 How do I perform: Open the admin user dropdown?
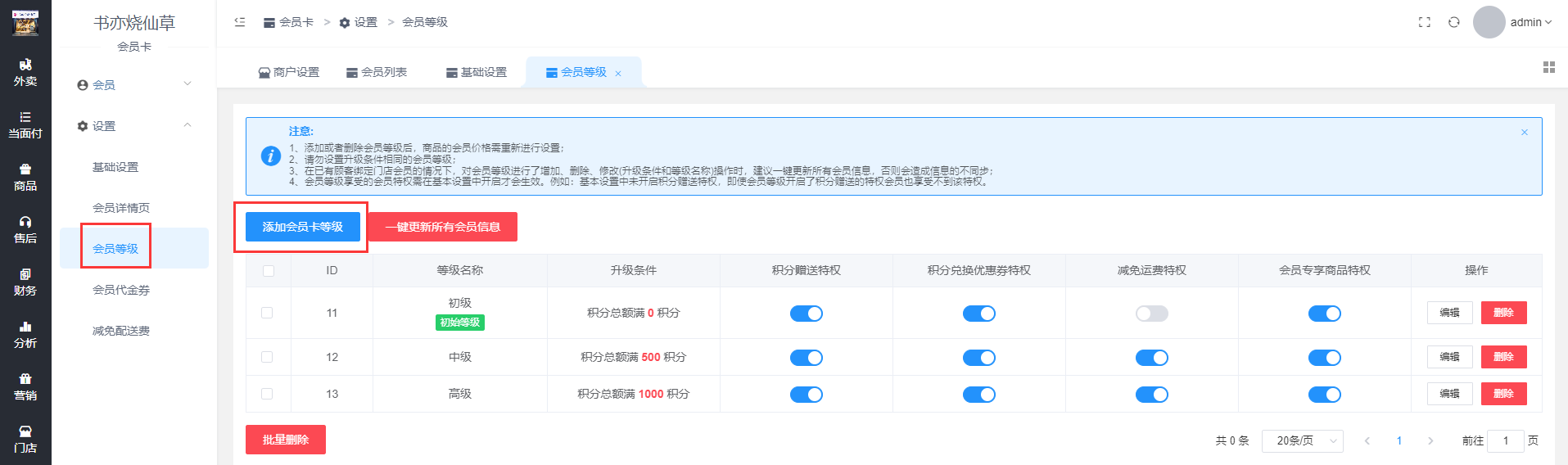point(1530,22)
